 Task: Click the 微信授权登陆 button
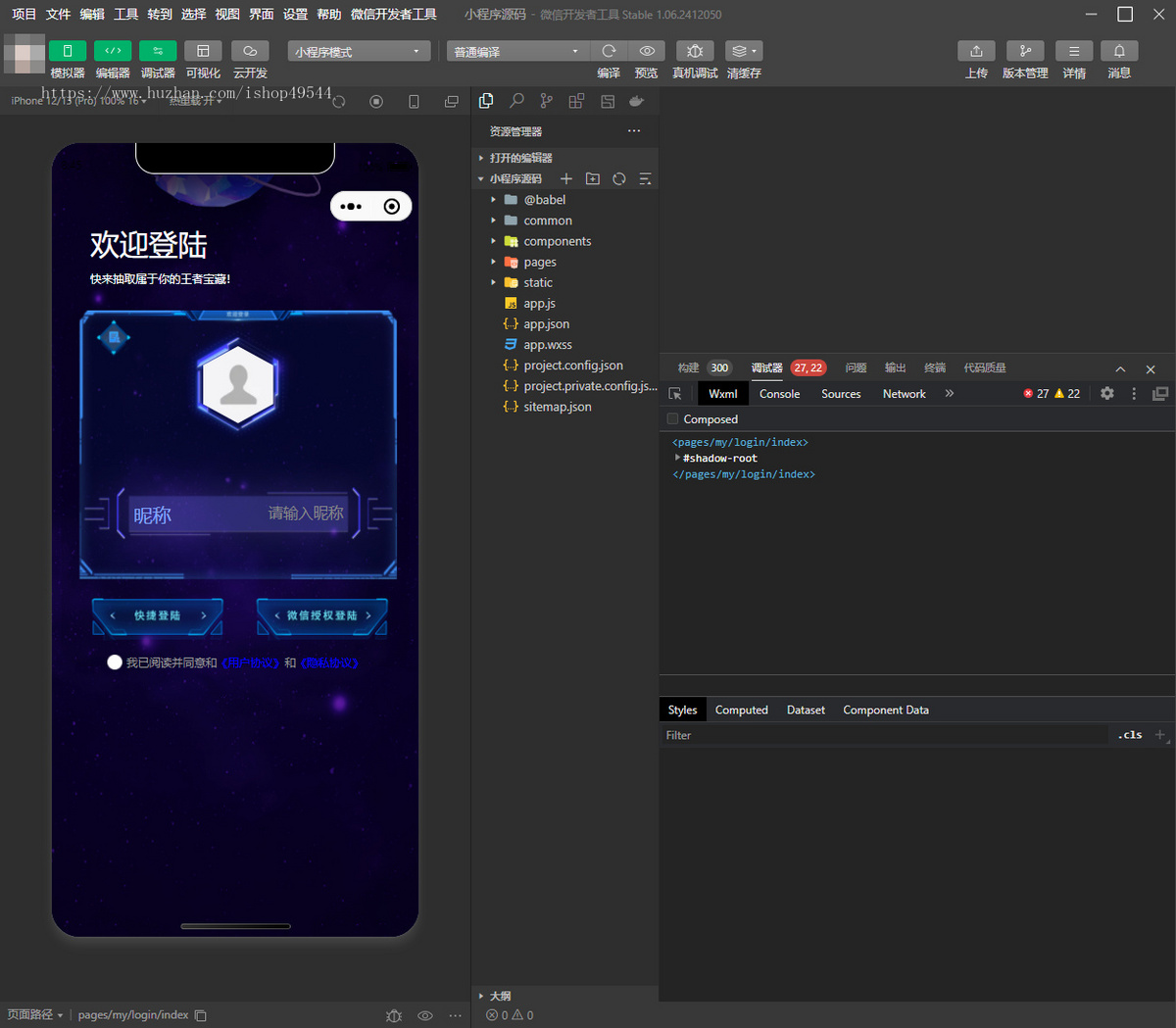pos(322,616)
